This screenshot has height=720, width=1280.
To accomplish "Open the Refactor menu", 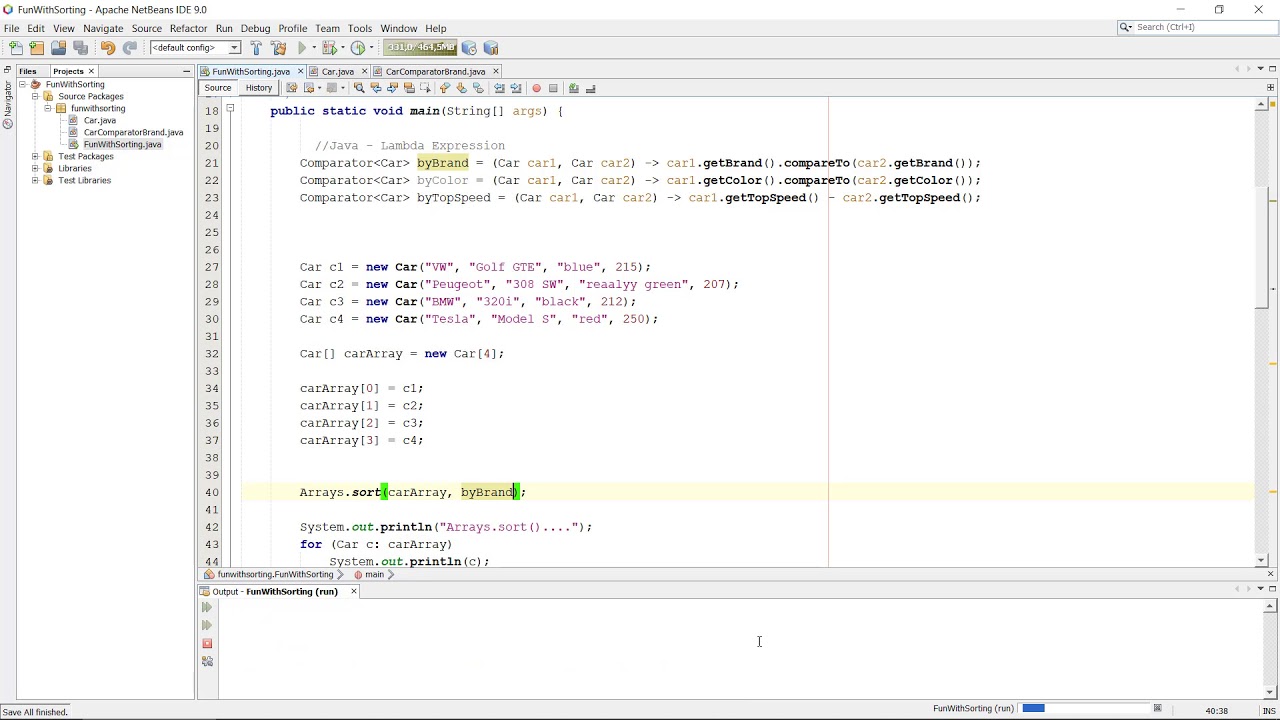I will pos(188,28).
